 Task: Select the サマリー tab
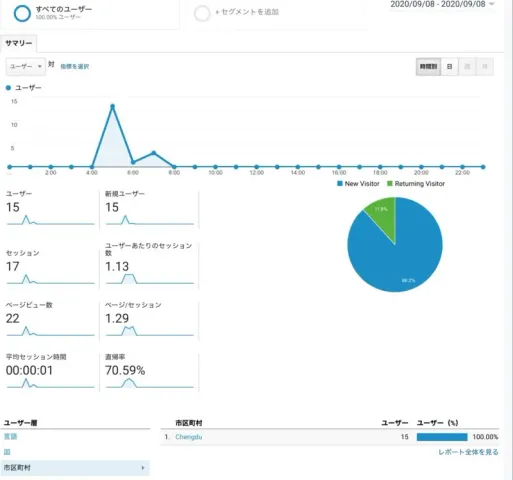pos(19,43)
